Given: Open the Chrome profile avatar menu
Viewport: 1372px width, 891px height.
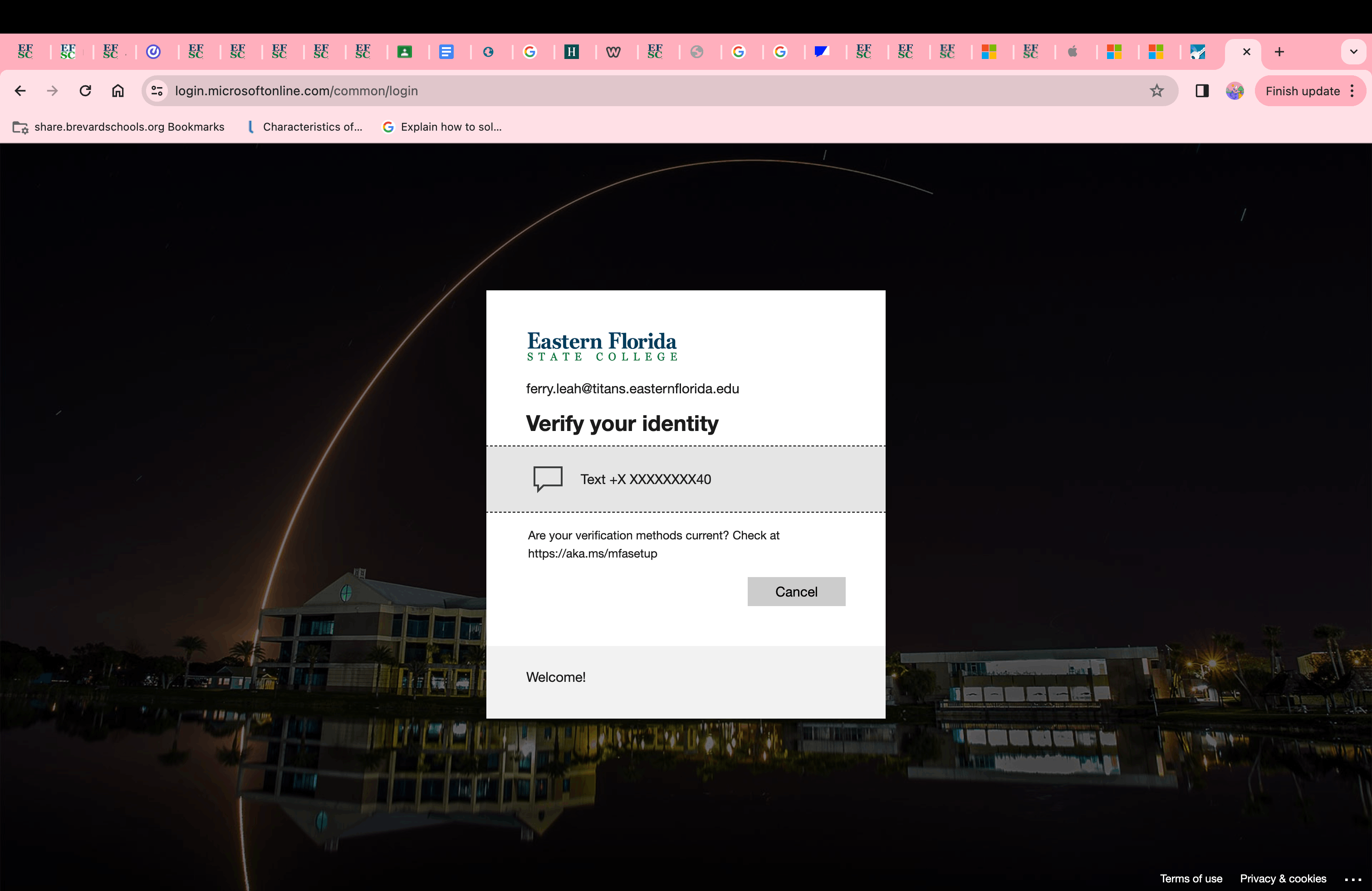Looking at the screenshot, I should tap(1234, 90).
